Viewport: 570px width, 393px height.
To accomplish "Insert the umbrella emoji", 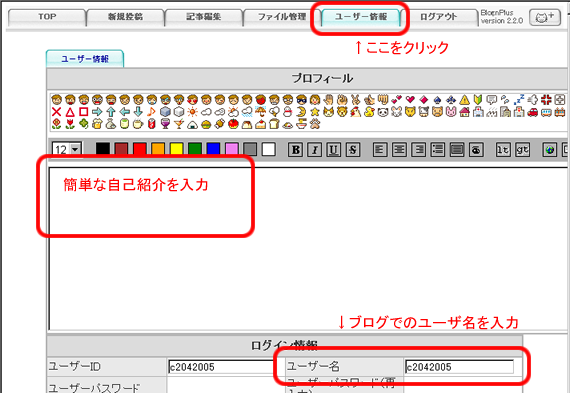I will (260, 112).
